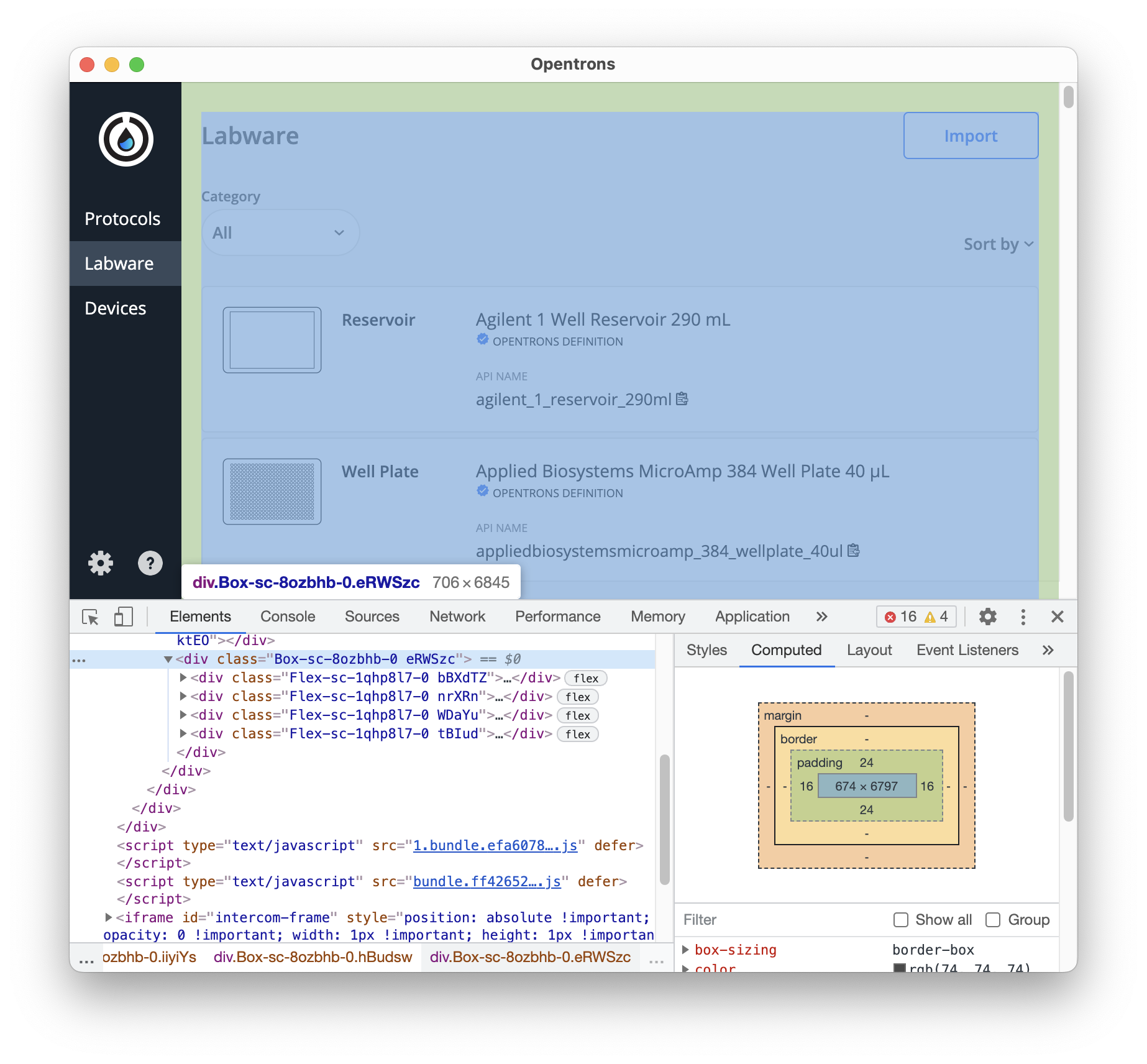Toggle the device toolbar in DevTools
Screen dimensions: 1147x1064
pos(122,617)
